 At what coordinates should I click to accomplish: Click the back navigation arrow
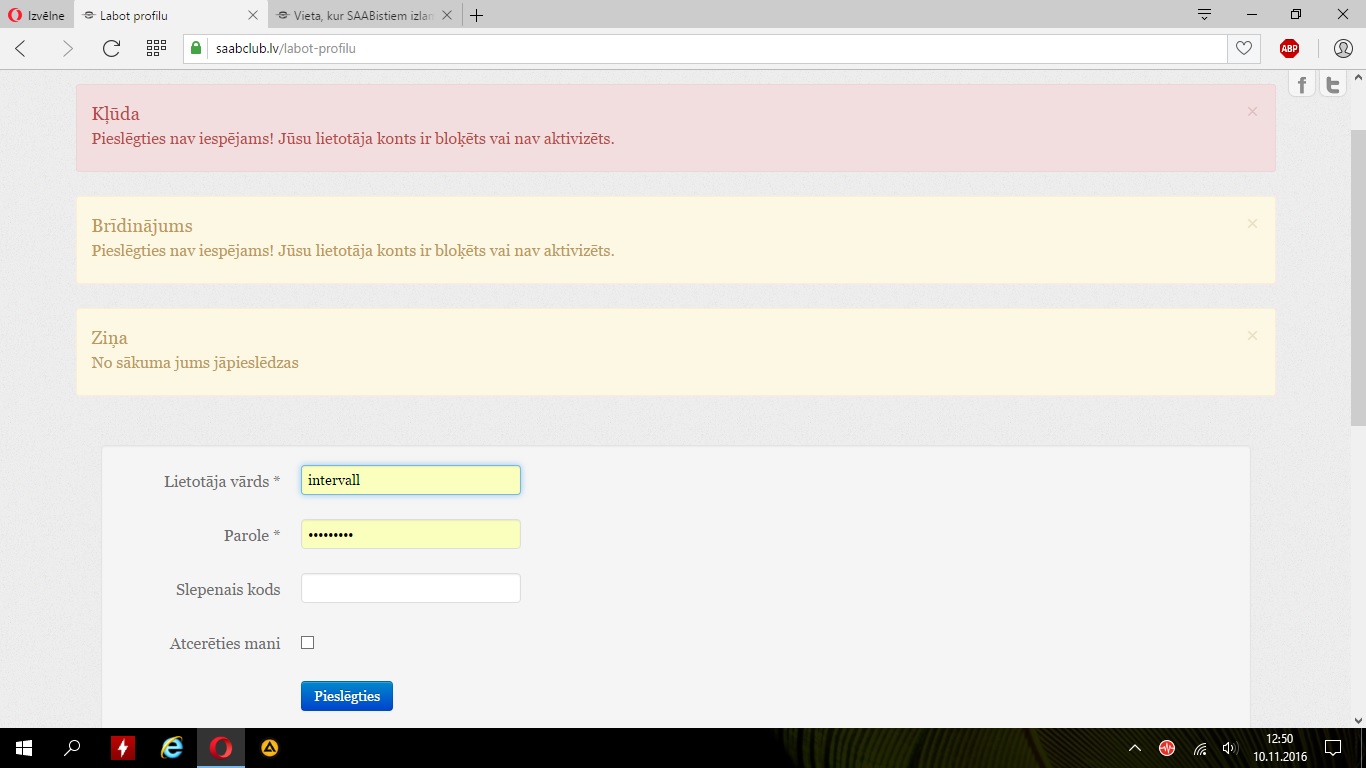click(21, 48)
